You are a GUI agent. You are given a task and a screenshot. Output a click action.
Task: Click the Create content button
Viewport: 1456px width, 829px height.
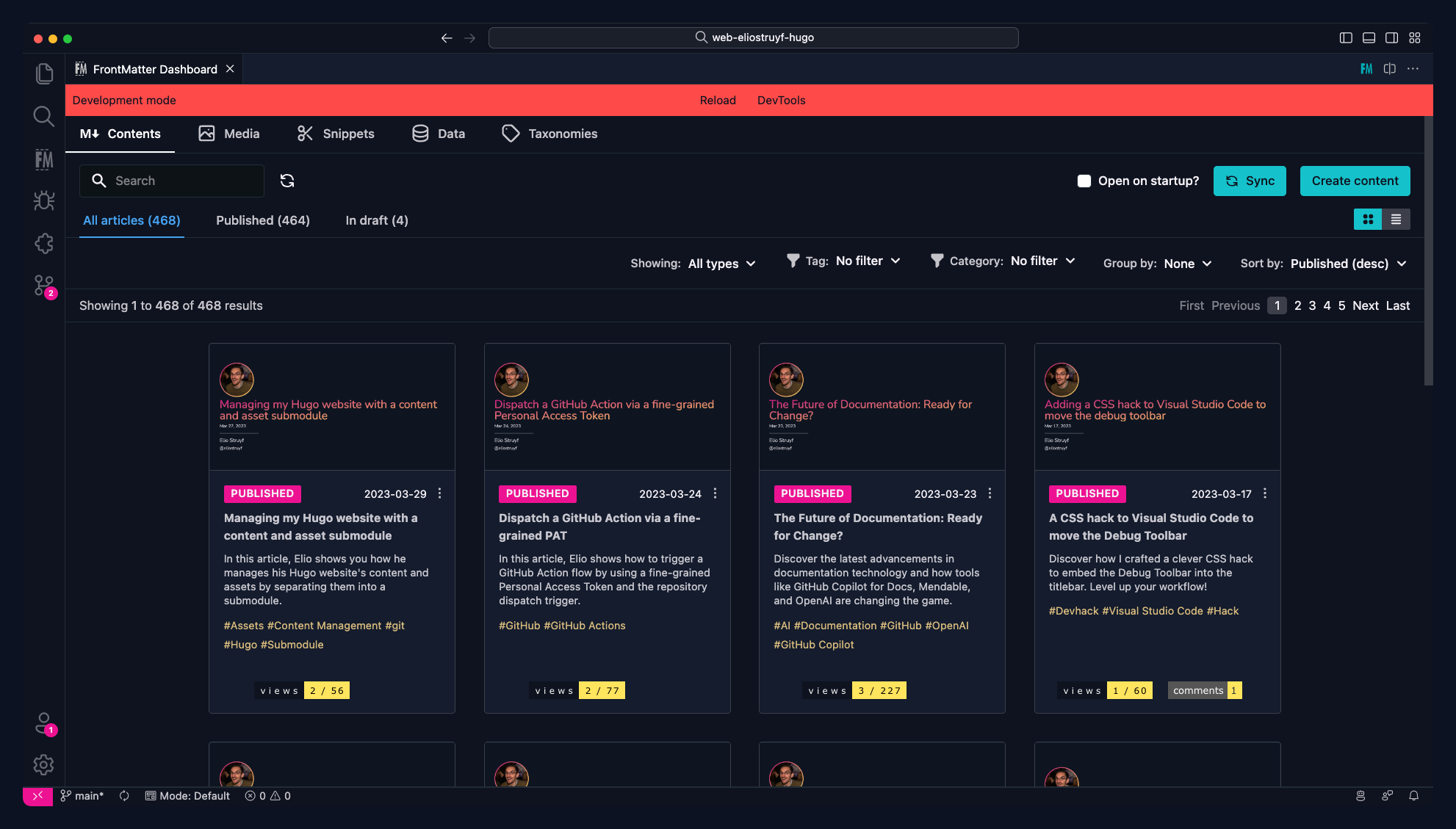pos(1355,181)
